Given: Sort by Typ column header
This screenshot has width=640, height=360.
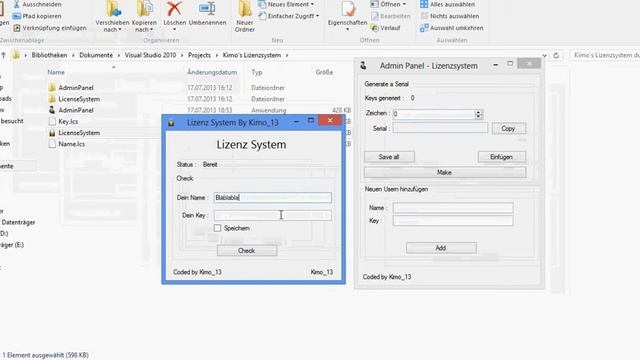Looking at the screenshot, I should click(x=257, y=72).
